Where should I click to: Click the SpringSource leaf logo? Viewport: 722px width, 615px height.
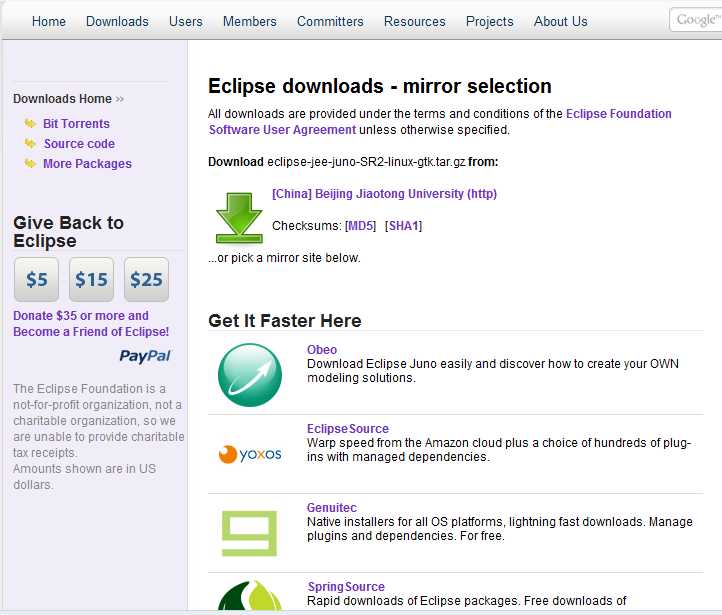250,596
